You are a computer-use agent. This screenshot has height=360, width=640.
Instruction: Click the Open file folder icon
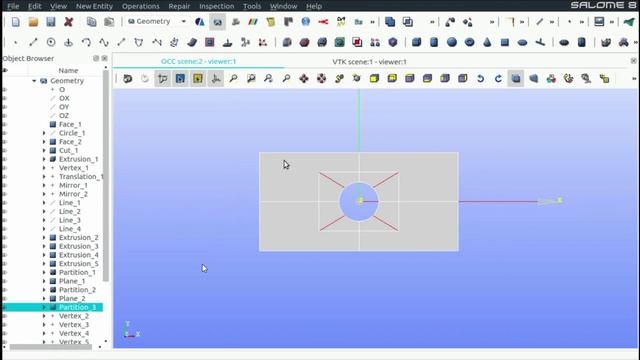33,22
